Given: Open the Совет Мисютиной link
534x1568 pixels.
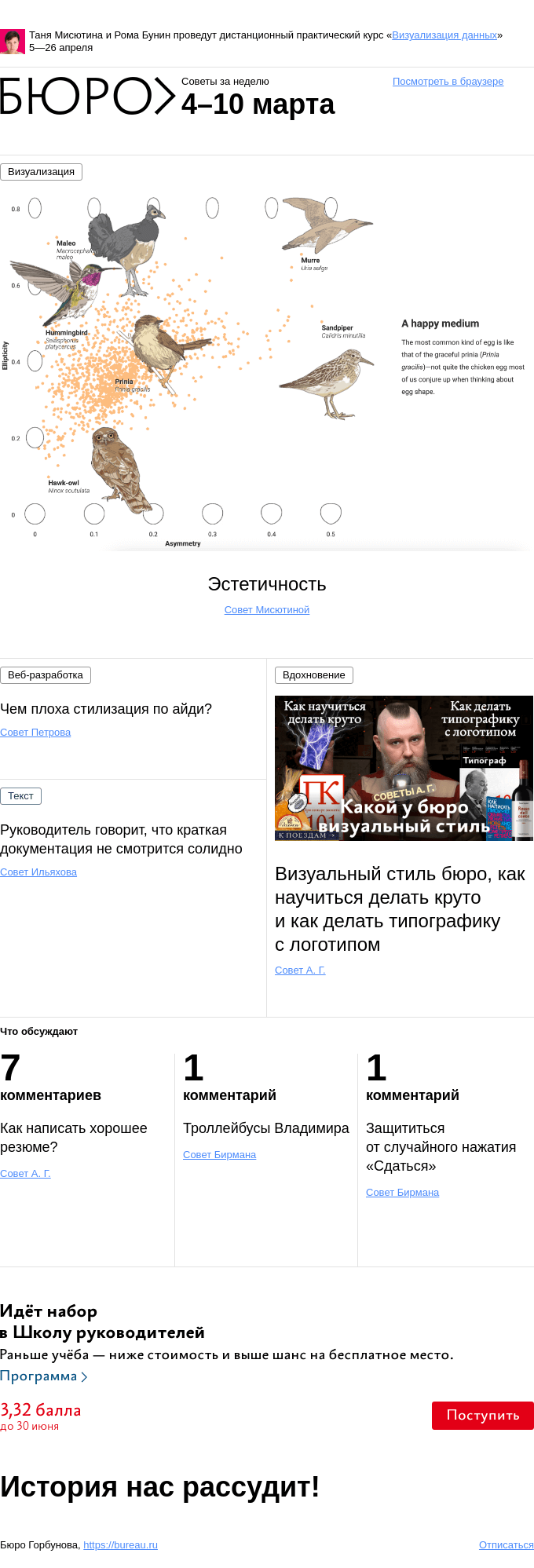Looking at the screenshot, I should tap(267, 610).
